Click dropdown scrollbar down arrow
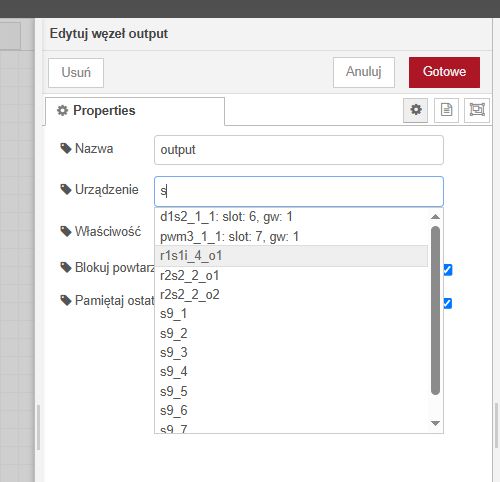This screenshot has width=500, height=482. point(435,423)
